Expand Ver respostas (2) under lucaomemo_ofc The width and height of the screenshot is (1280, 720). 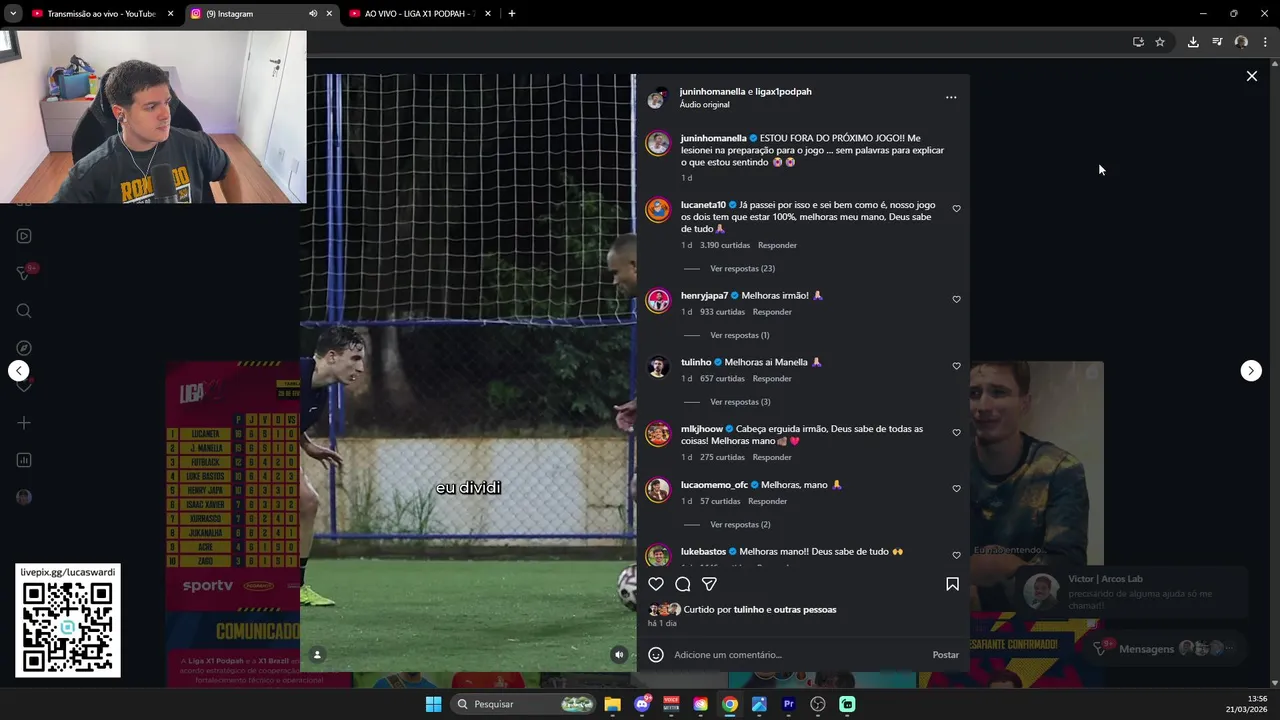pos(740,525)
